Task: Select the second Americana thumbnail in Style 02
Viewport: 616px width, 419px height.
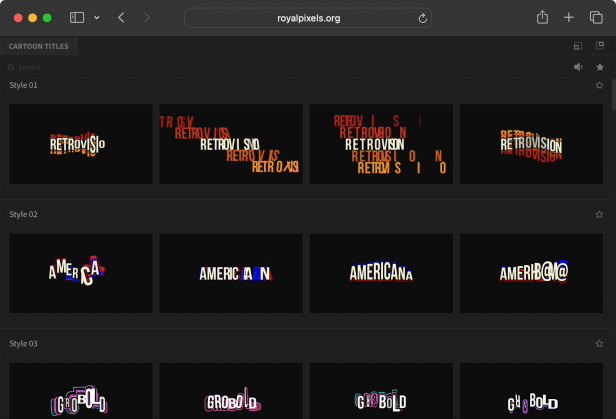Action: click(x=231, y=273)
